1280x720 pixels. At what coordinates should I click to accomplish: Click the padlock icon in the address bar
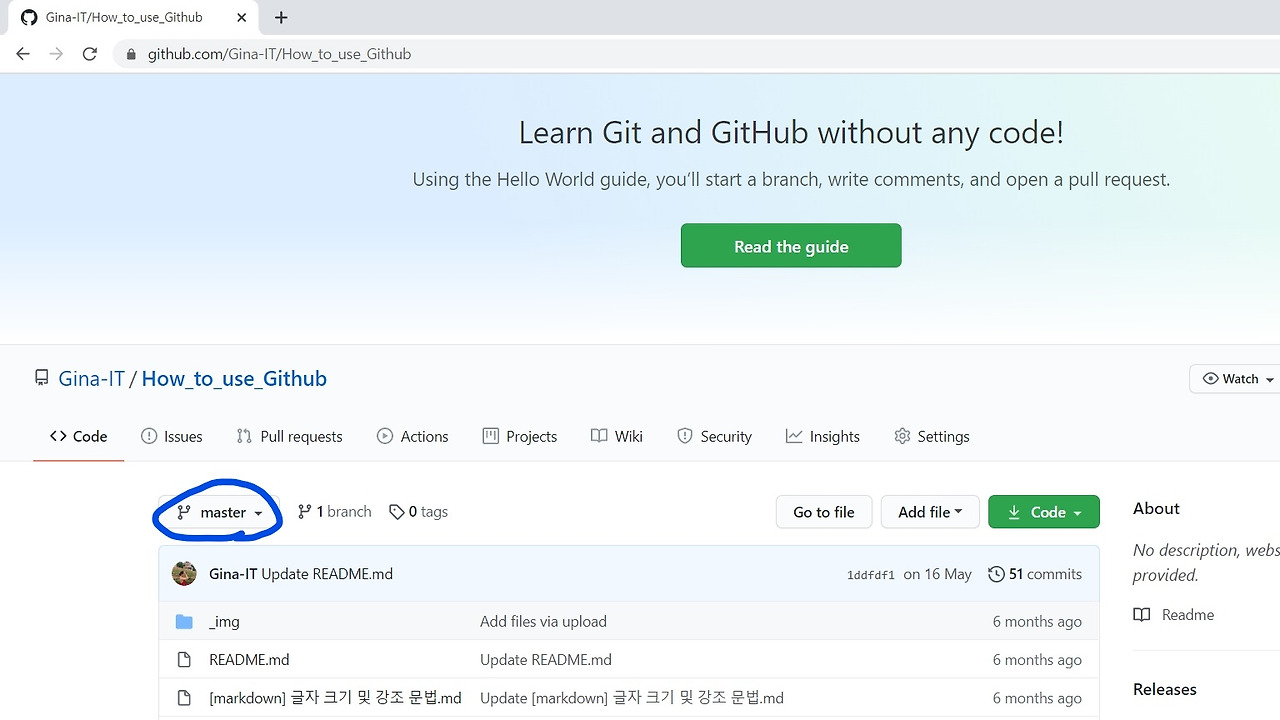pos(130,54)
